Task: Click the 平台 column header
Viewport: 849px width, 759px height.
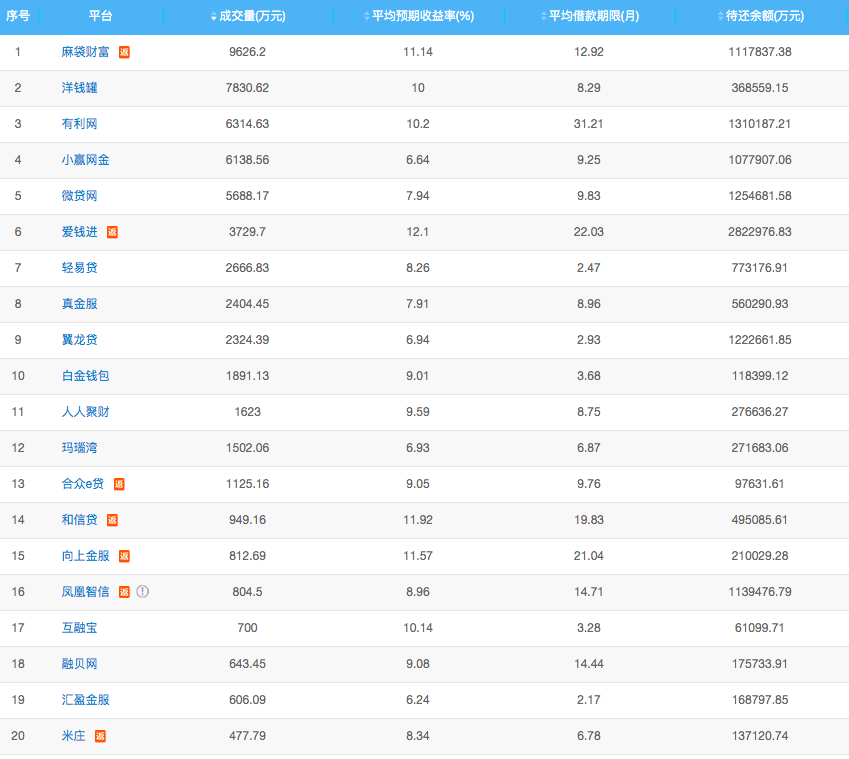Action: [101, 16]
